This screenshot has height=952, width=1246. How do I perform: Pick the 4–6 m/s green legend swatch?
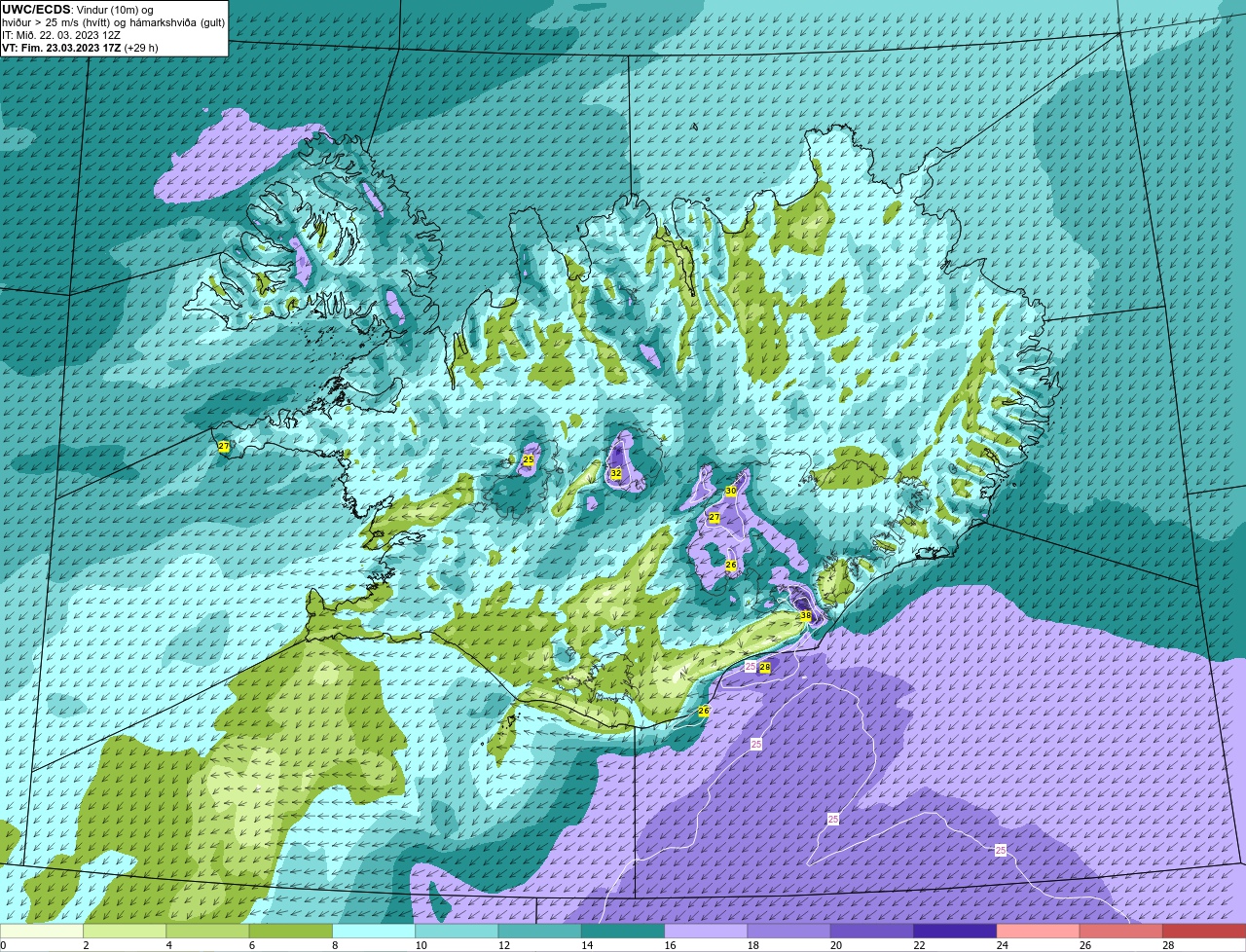click(207, 932)
